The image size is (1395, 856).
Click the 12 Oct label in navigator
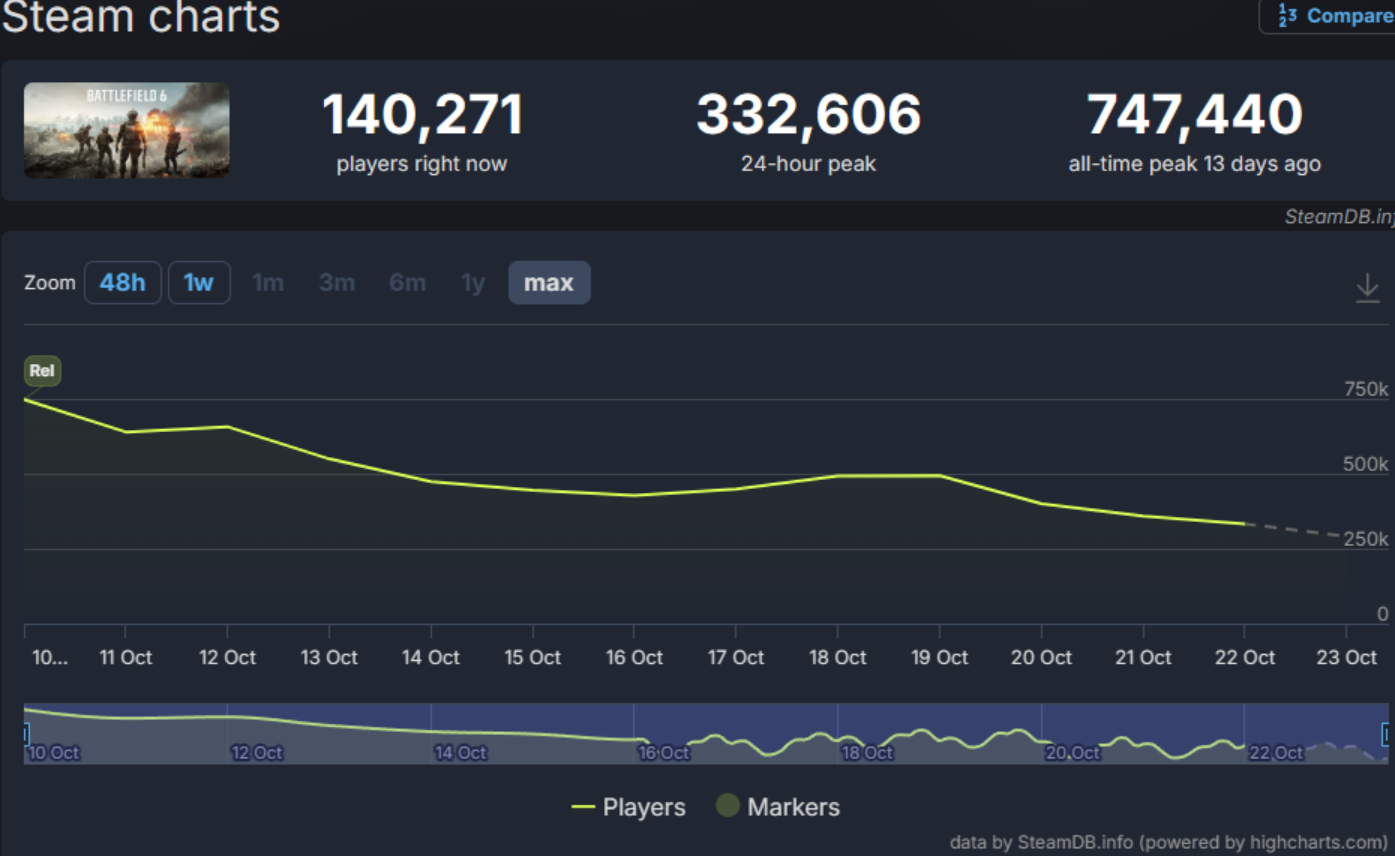pos(257,752)
